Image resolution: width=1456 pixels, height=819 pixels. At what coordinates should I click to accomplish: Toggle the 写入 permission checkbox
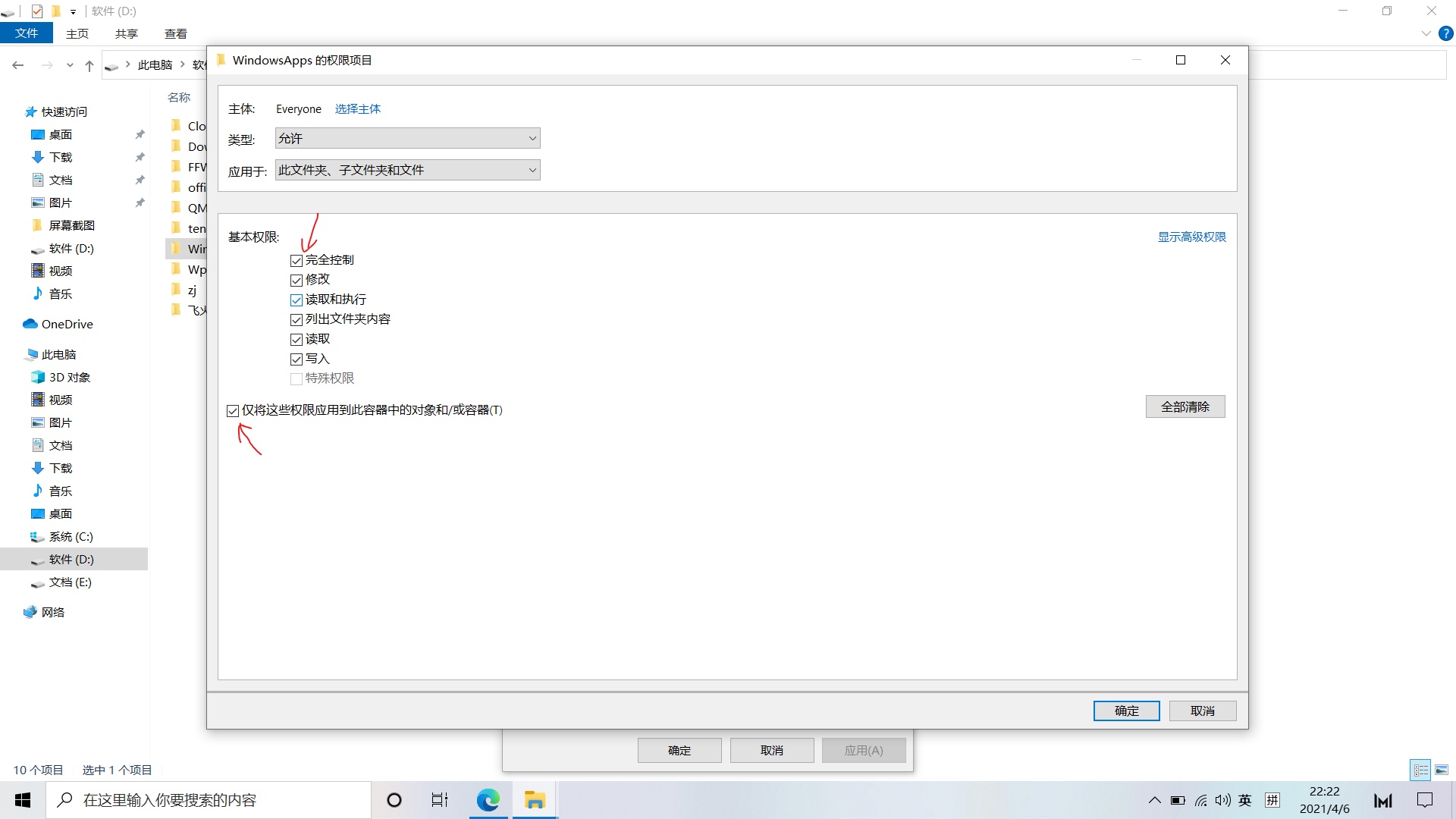pyautogui.click(x=297, y=359)
